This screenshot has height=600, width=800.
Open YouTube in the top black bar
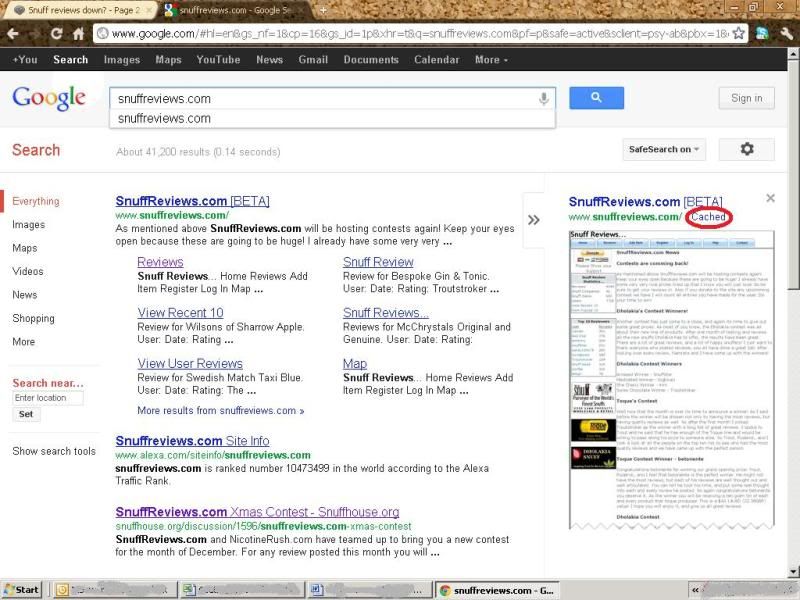coord(218,60)
